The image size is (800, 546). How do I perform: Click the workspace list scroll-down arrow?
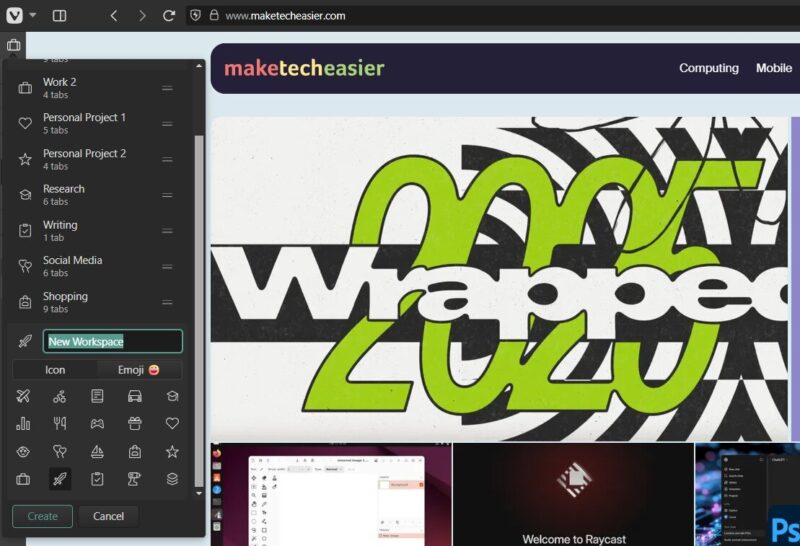[x=199, y=493]
